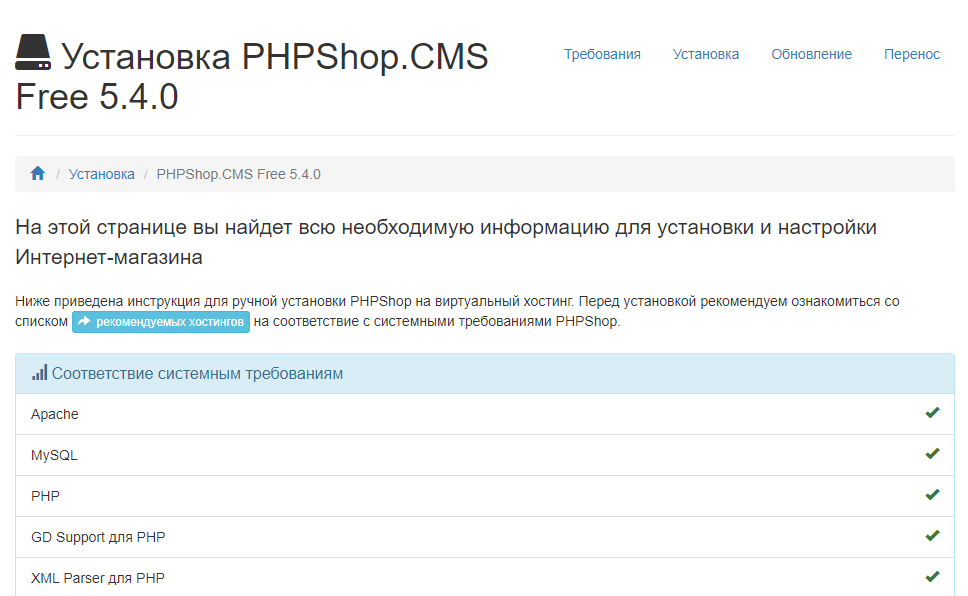
Task: Select the MySQL requirement row text
Action: tap(54, 455)
